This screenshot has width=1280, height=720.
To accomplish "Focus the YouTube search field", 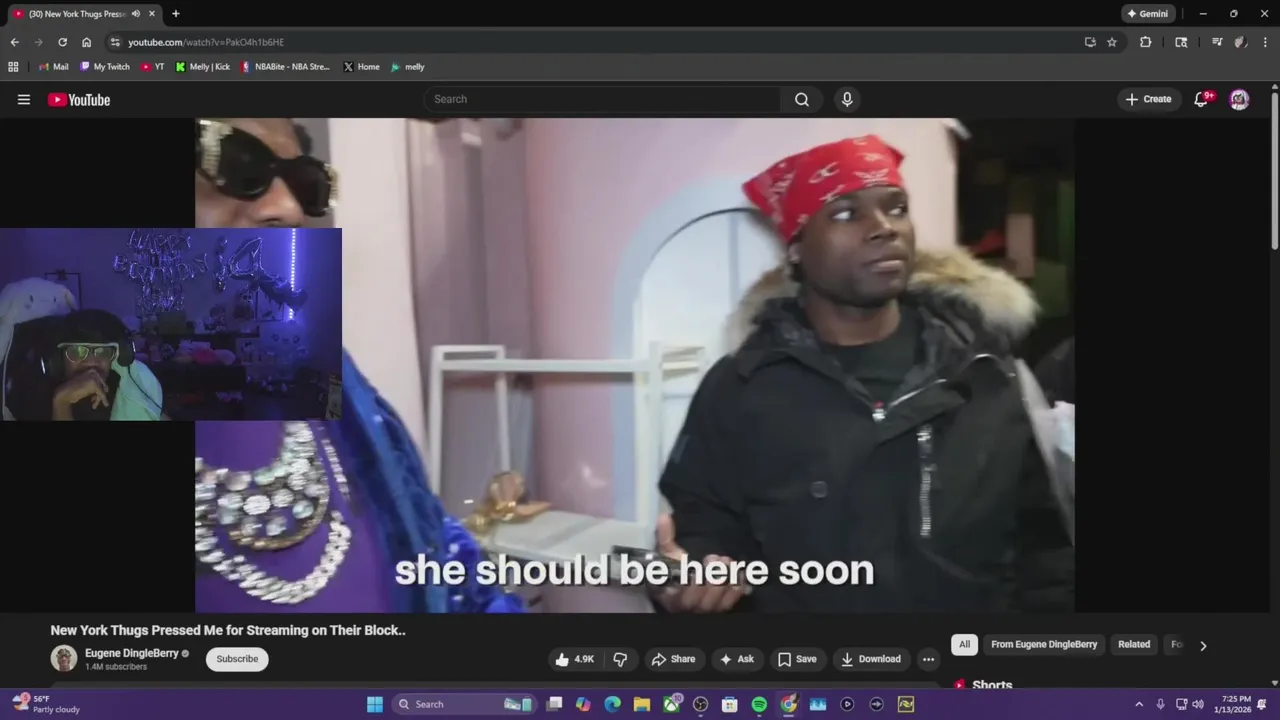I will (602, 99).
